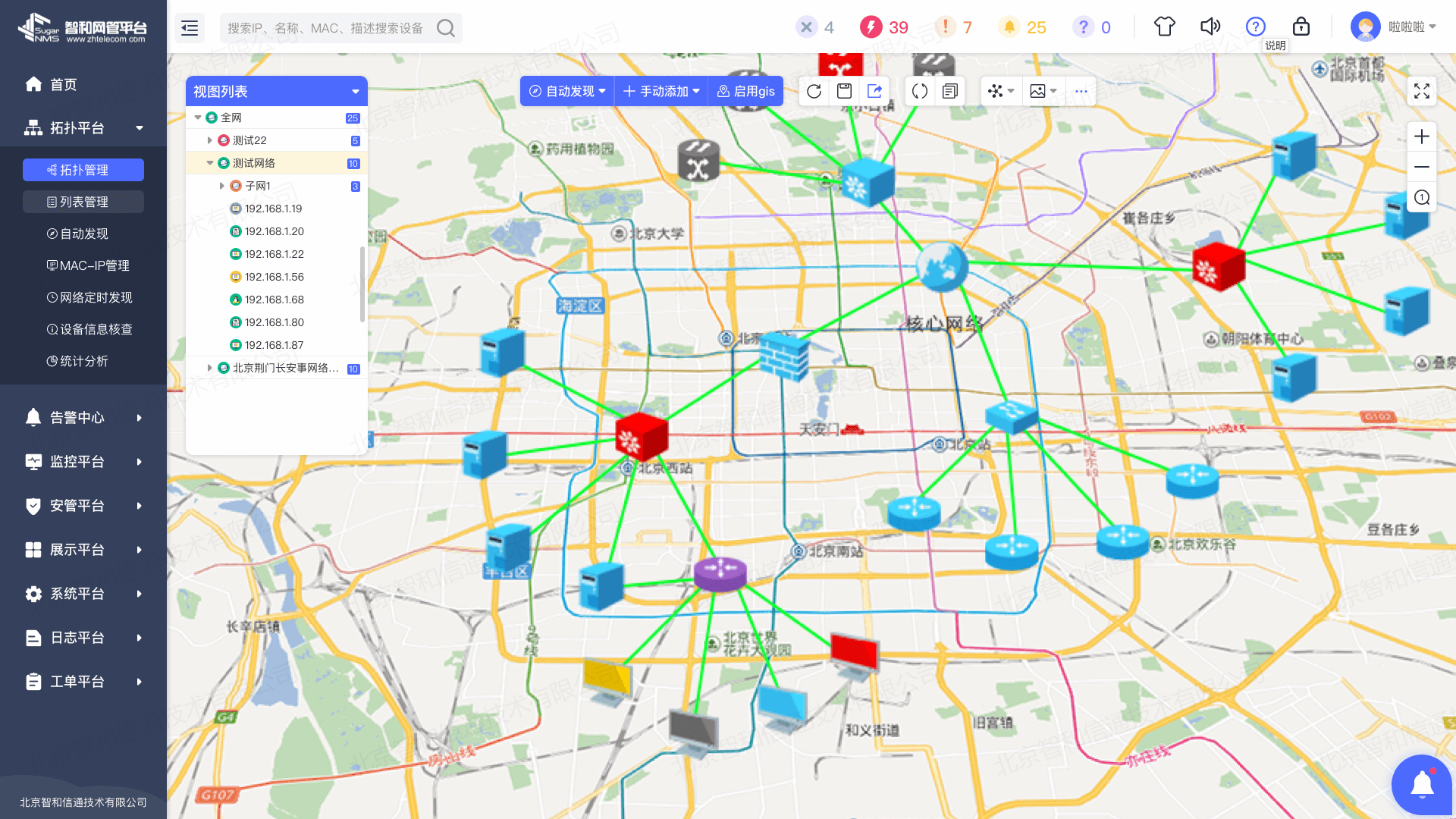The height and width of the screenshot is (819, 1456).
Task: Expand the 北京荆门长安事网络 node
Action: click(210, 368)
